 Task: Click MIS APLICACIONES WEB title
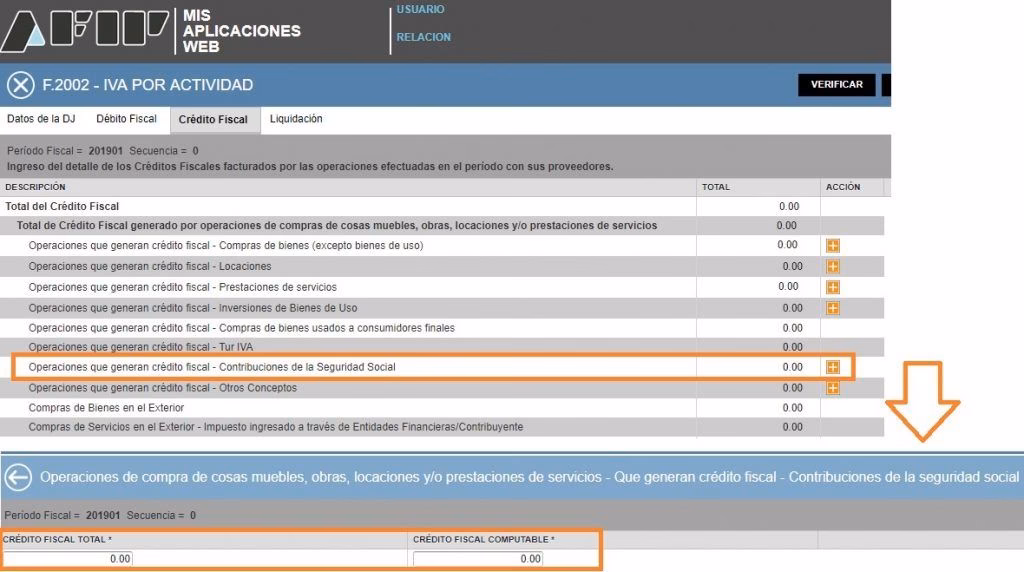click(241, 31)
